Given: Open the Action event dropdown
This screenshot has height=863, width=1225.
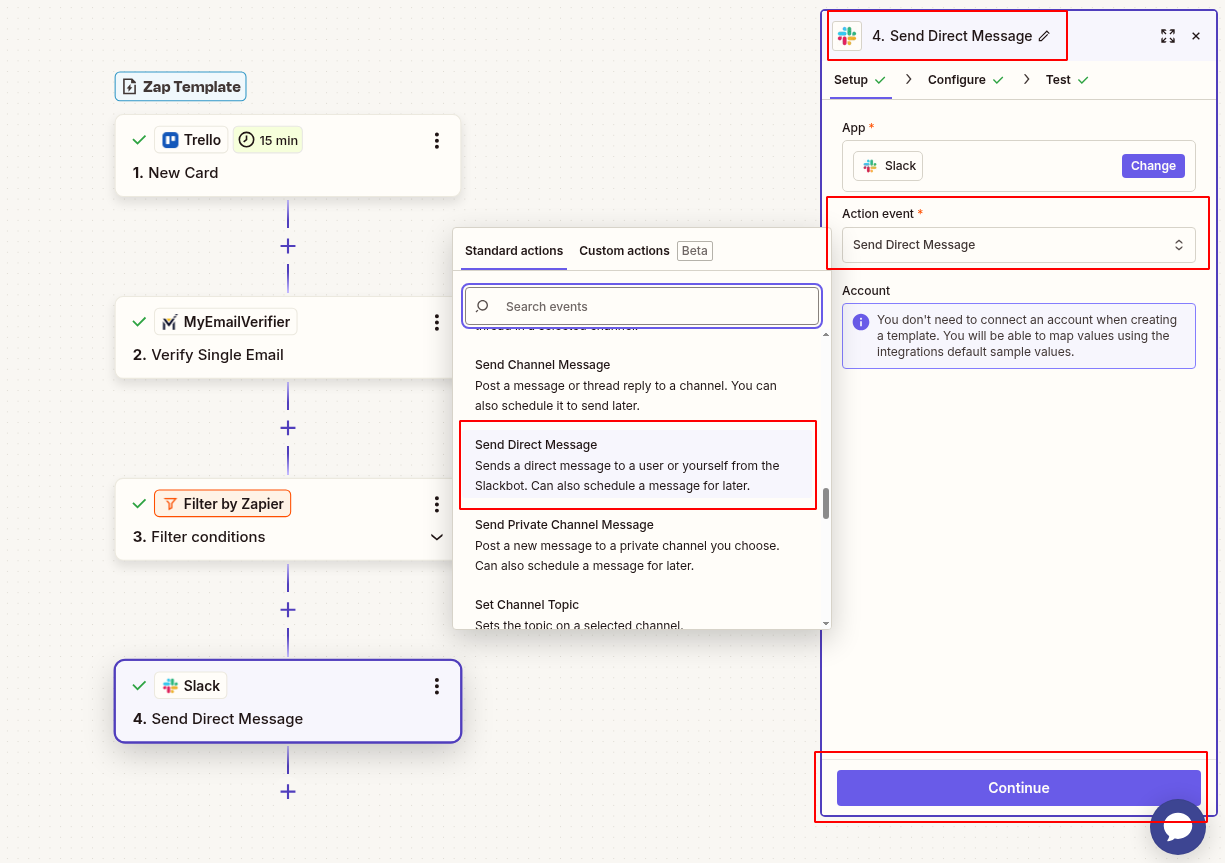Looking at the screenshot, I should click(1018, 244).
